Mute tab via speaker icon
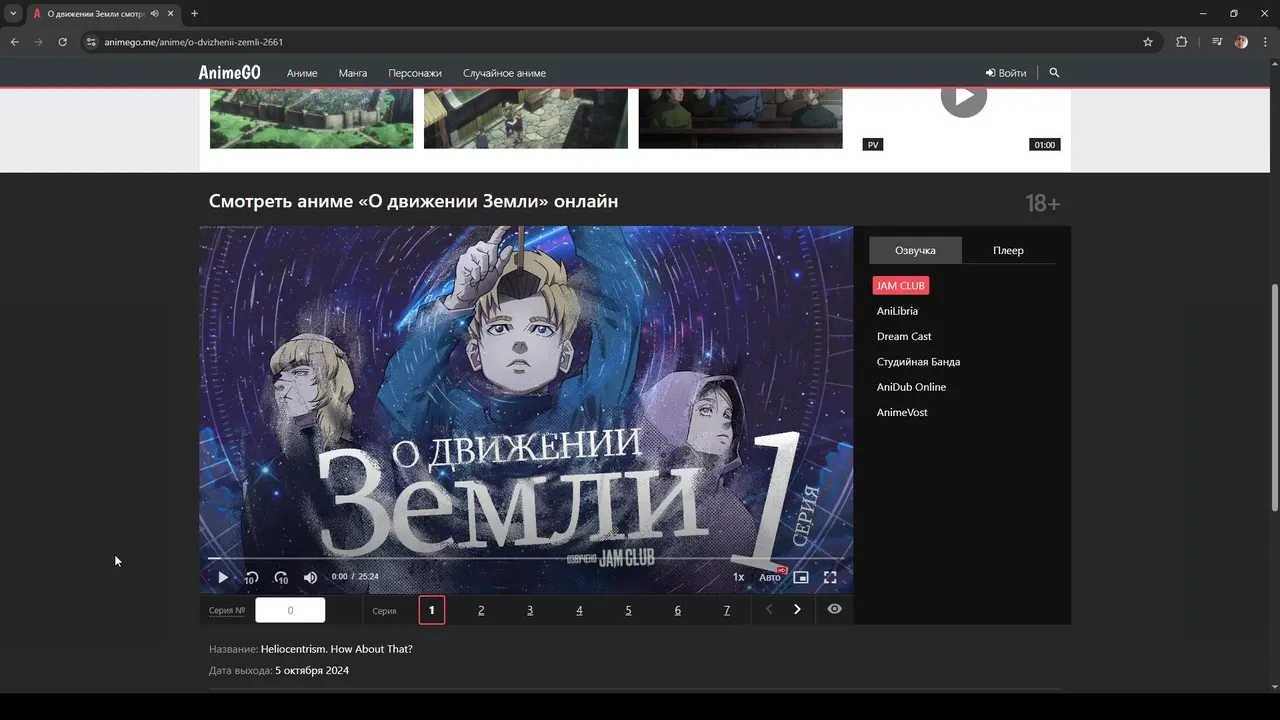 [x=154, y=13]
